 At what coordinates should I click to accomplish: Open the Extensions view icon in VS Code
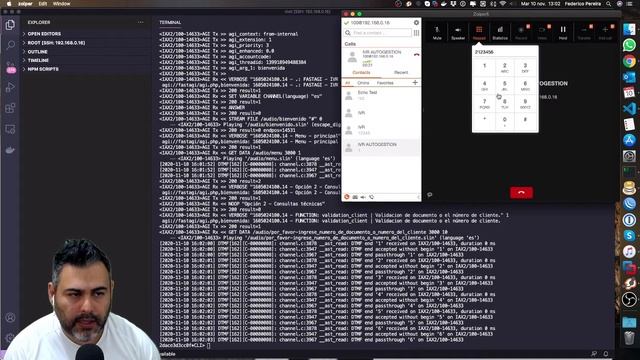point(10,108)
